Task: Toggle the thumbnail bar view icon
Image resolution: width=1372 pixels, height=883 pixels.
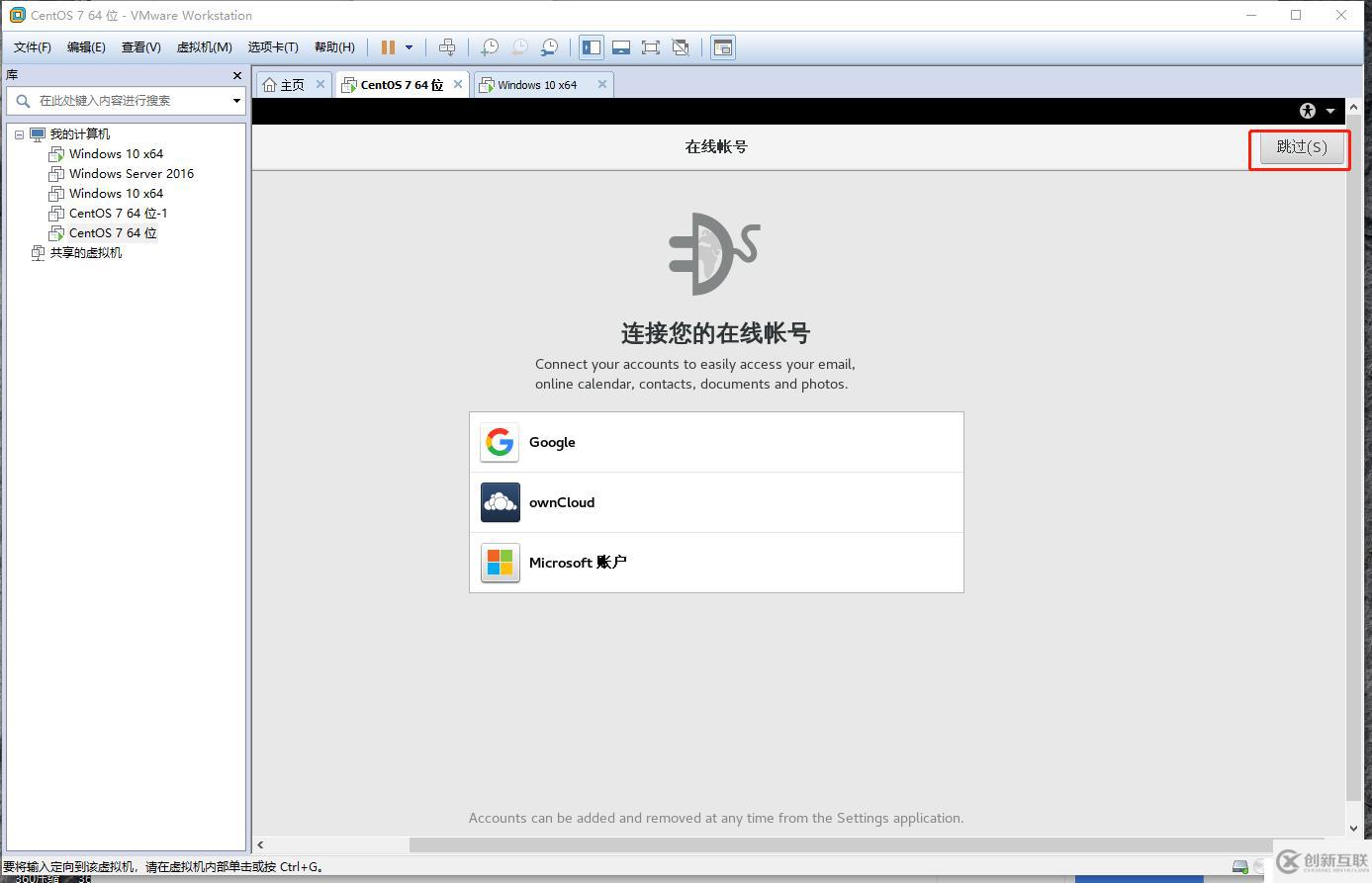Action: coord(621,47)
